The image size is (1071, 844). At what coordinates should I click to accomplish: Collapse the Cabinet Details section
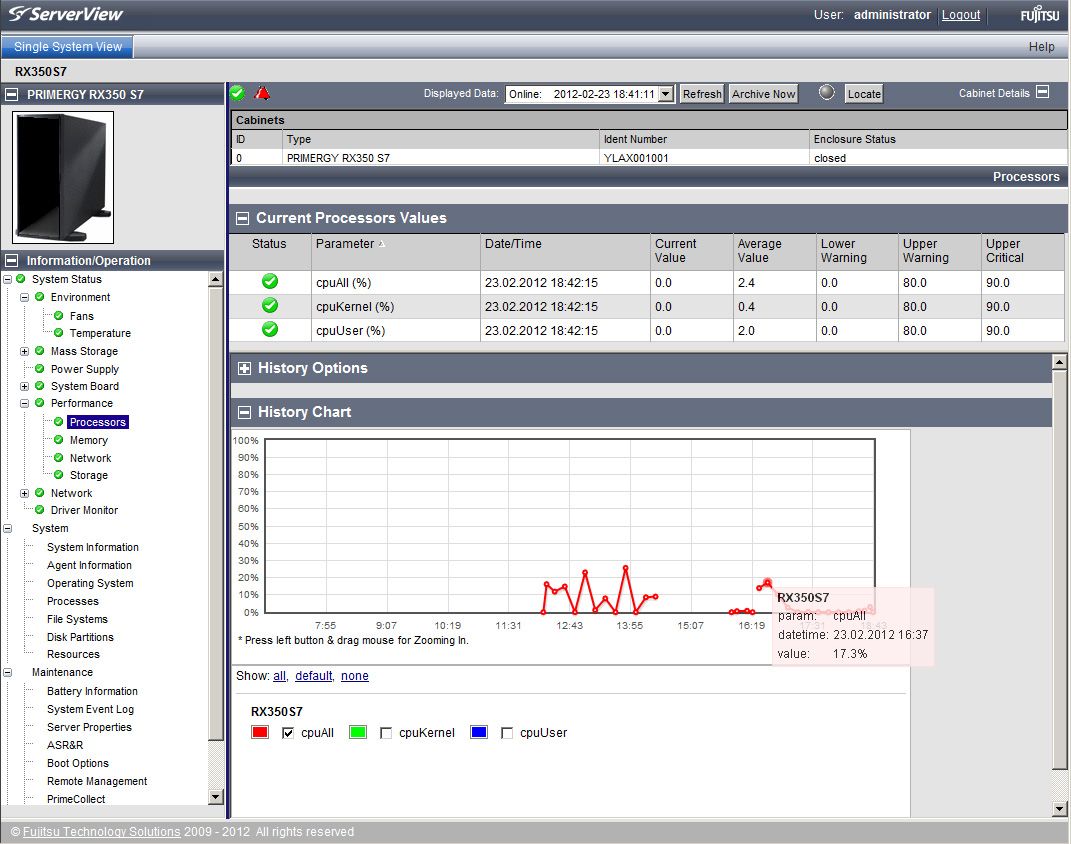pos(1042,92)
